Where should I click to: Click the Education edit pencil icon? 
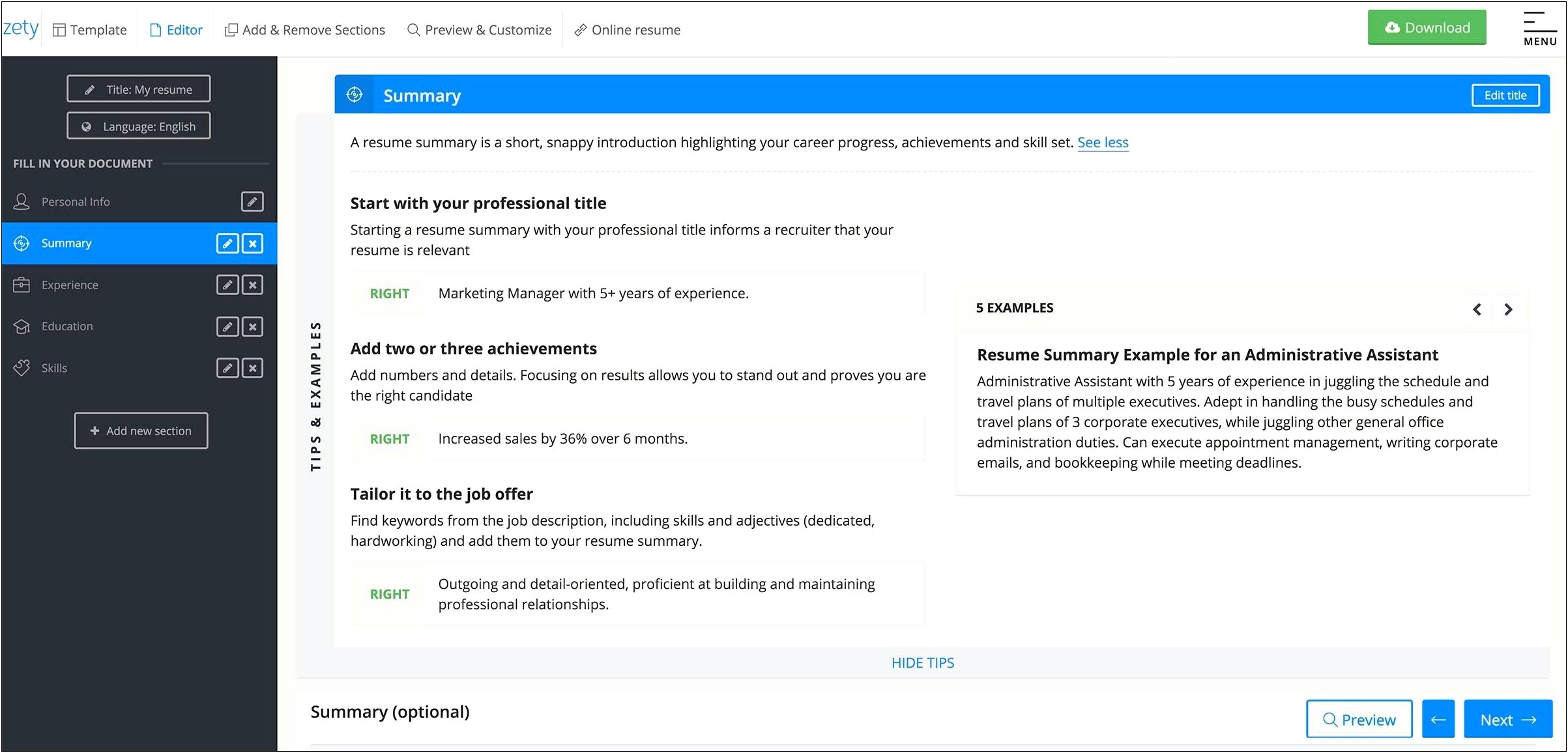click(x=228, y=326)
